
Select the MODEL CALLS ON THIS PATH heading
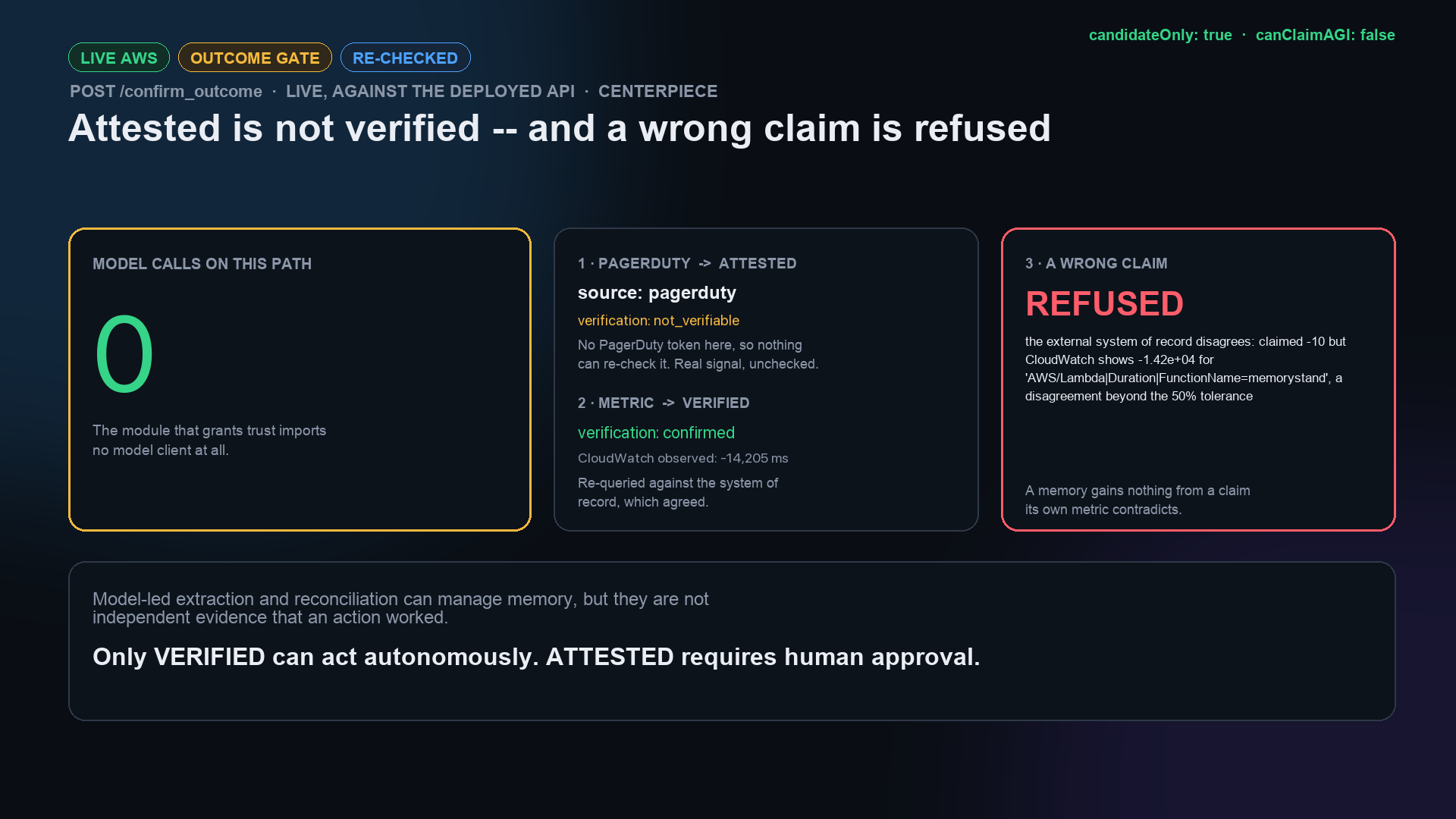tap(202, 264)
